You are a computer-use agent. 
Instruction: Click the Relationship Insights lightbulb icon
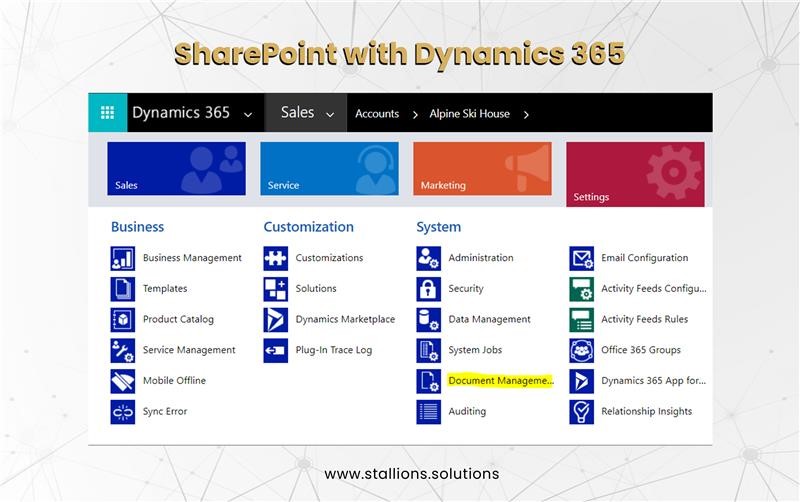coord(582,412)
